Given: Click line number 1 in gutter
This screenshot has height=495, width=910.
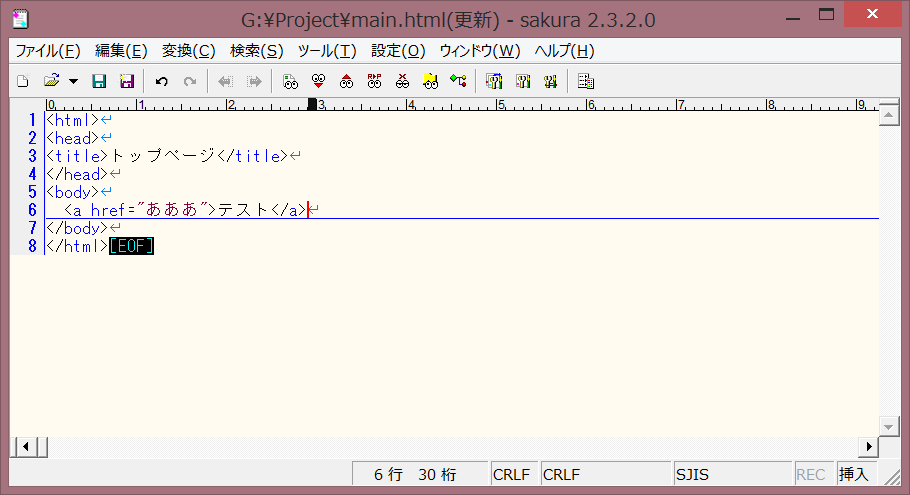Looking at the screenshot, I should pyautogui.click(x=32, y=120).
